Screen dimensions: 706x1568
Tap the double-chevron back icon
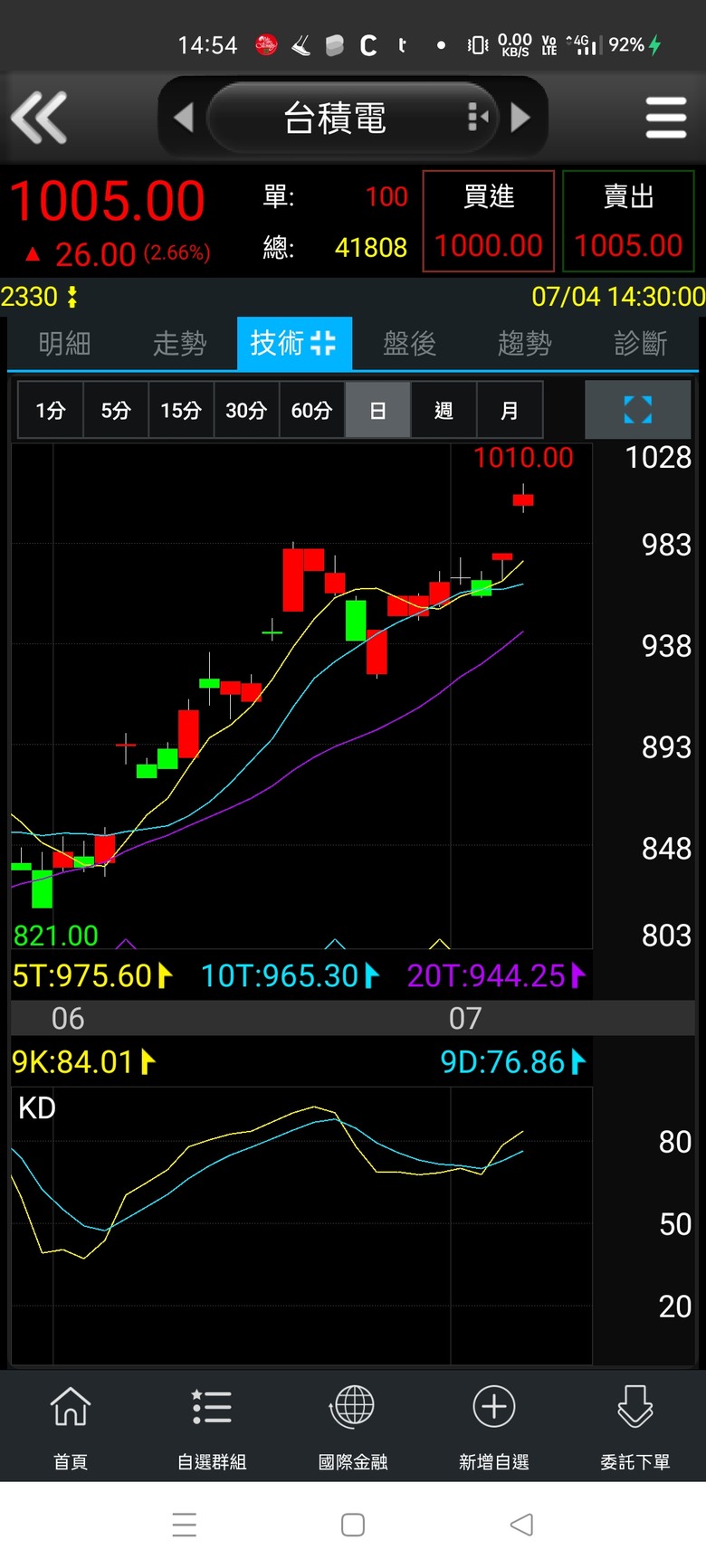(x=39, y=118)
